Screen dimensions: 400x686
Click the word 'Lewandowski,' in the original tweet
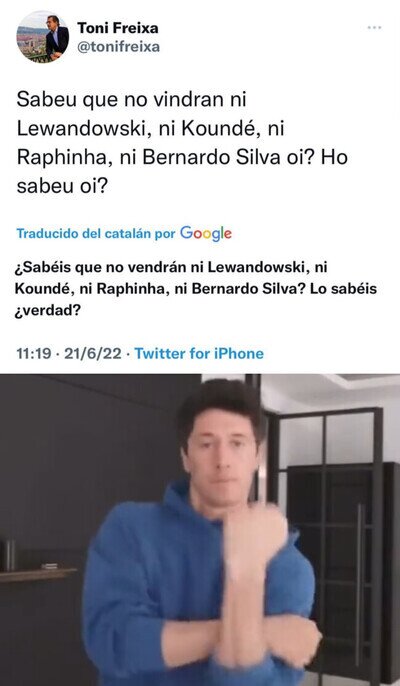(x=85, y=129)
